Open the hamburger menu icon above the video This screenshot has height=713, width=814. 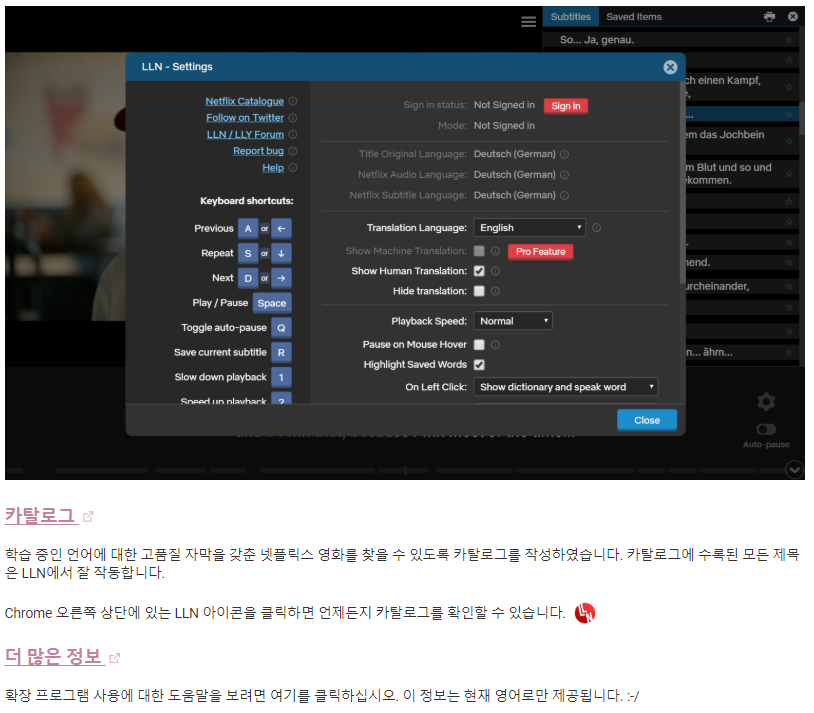[528, 22]
